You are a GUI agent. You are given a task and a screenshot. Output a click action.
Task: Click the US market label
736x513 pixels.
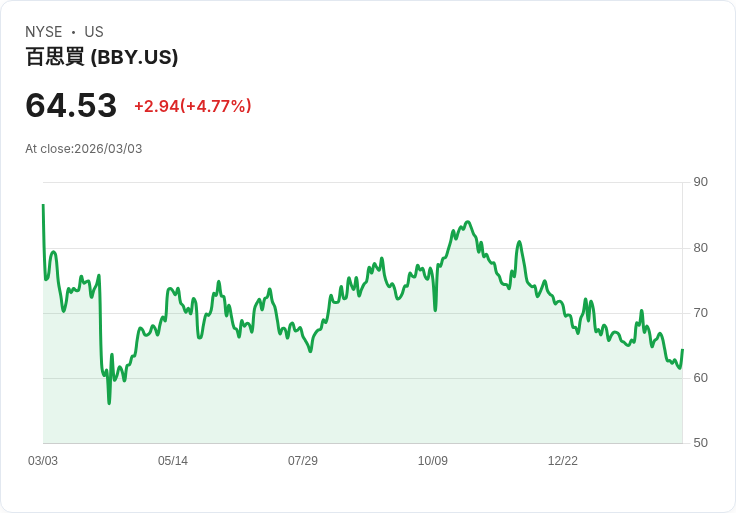pos(94,32)
